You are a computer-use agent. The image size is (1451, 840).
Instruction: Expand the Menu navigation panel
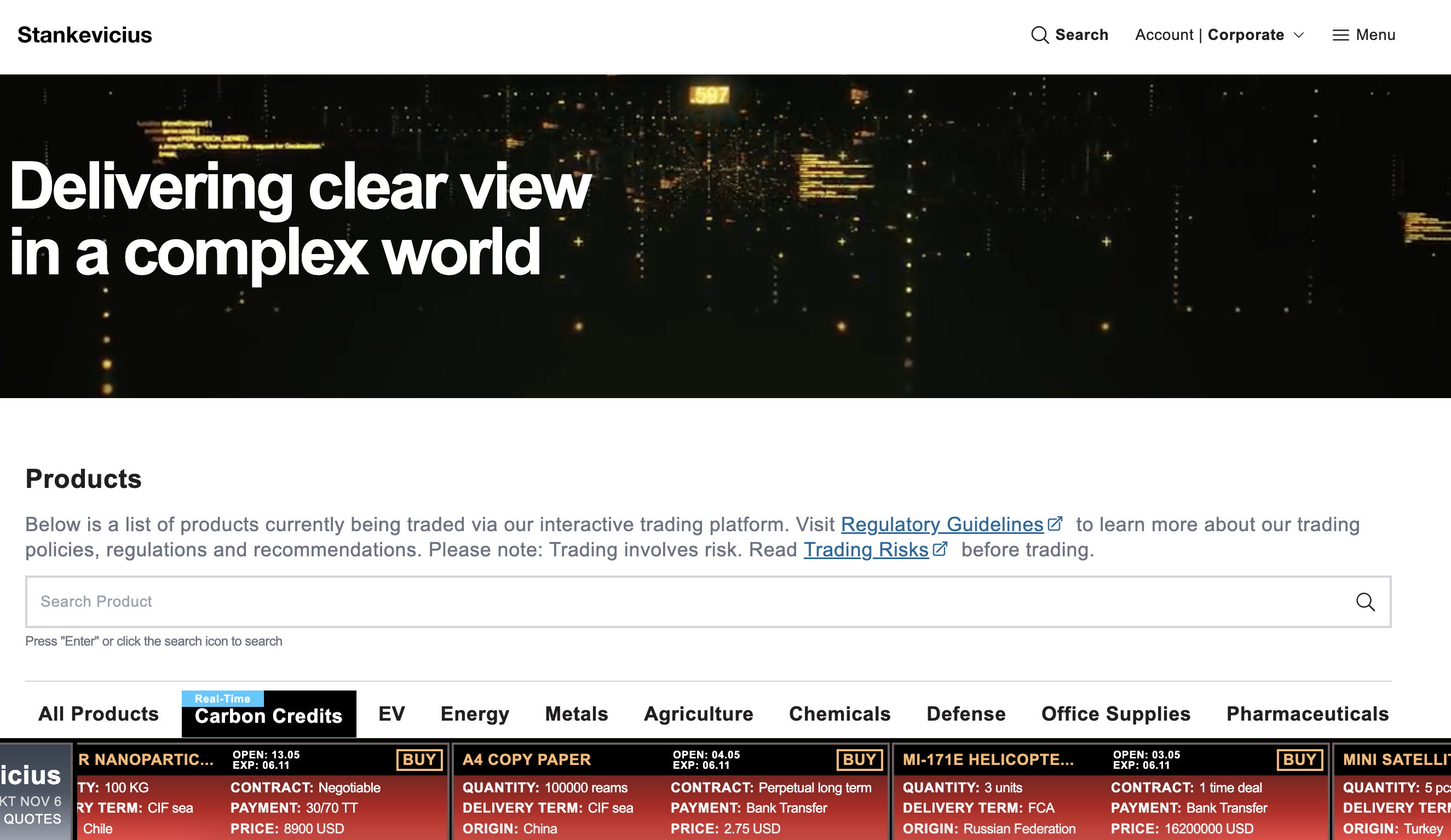pyautogui.click(x=1363, y=35)
